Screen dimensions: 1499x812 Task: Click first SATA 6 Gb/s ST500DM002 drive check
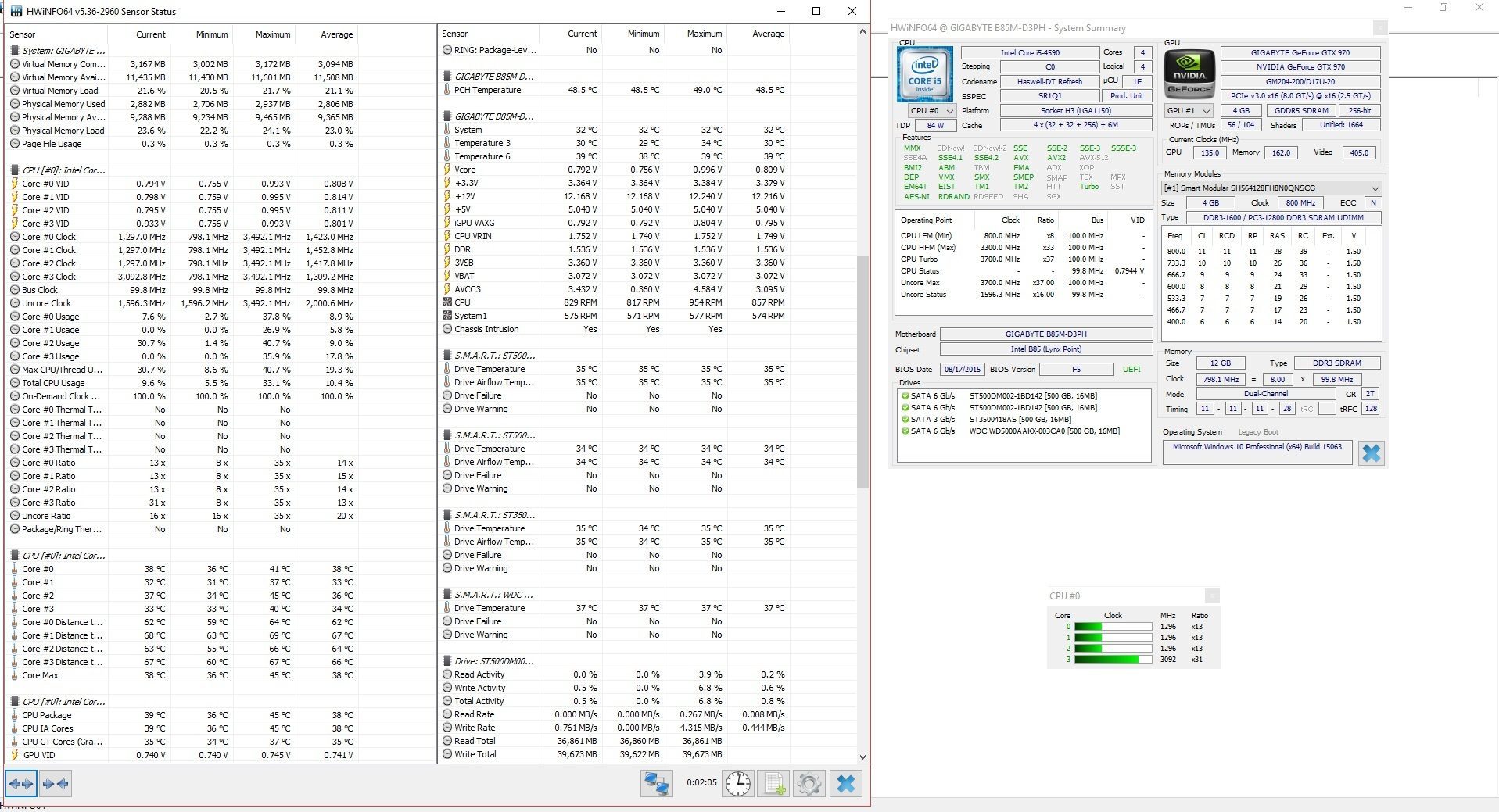905,395
